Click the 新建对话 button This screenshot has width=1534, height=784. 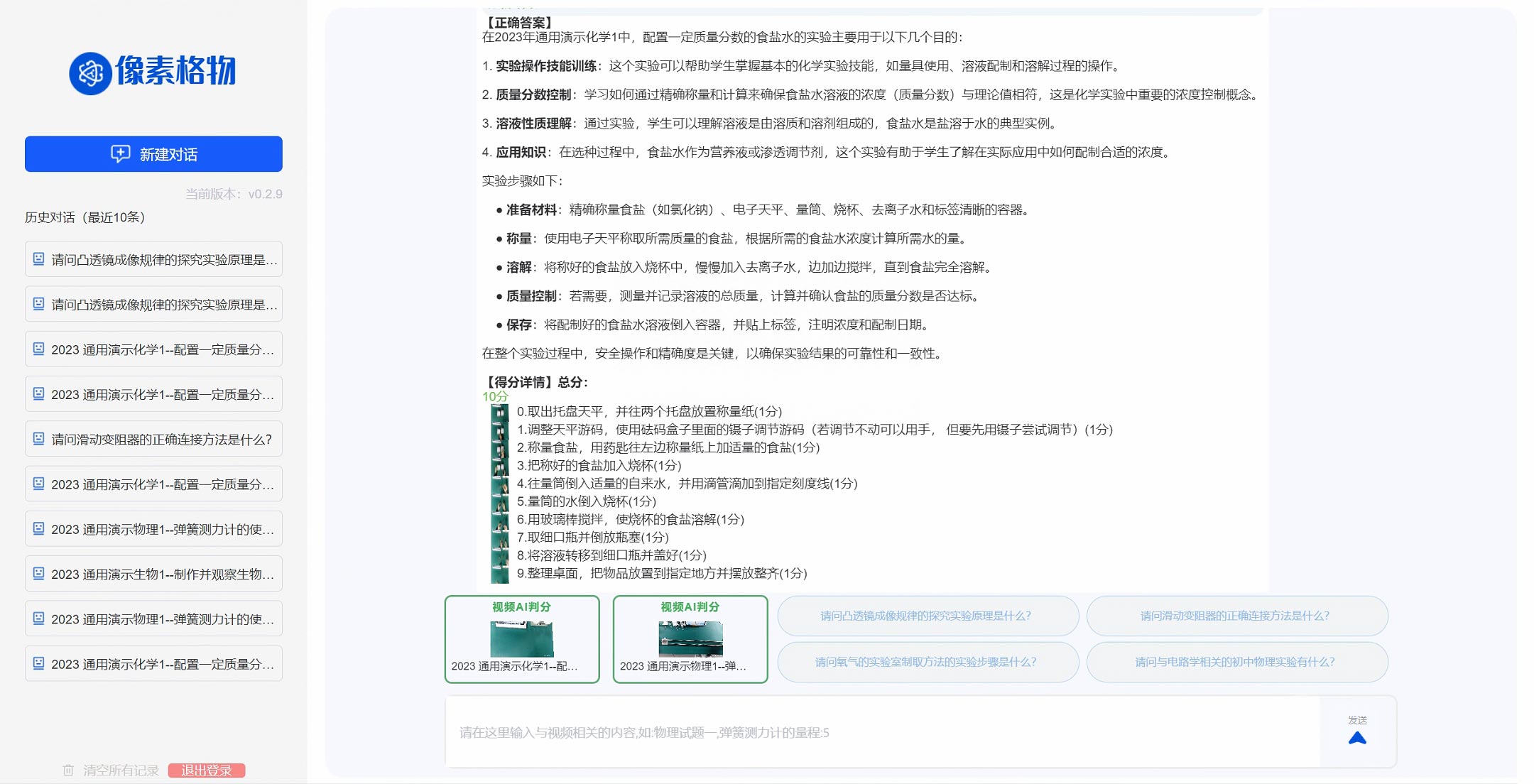[x=153, y=154]
